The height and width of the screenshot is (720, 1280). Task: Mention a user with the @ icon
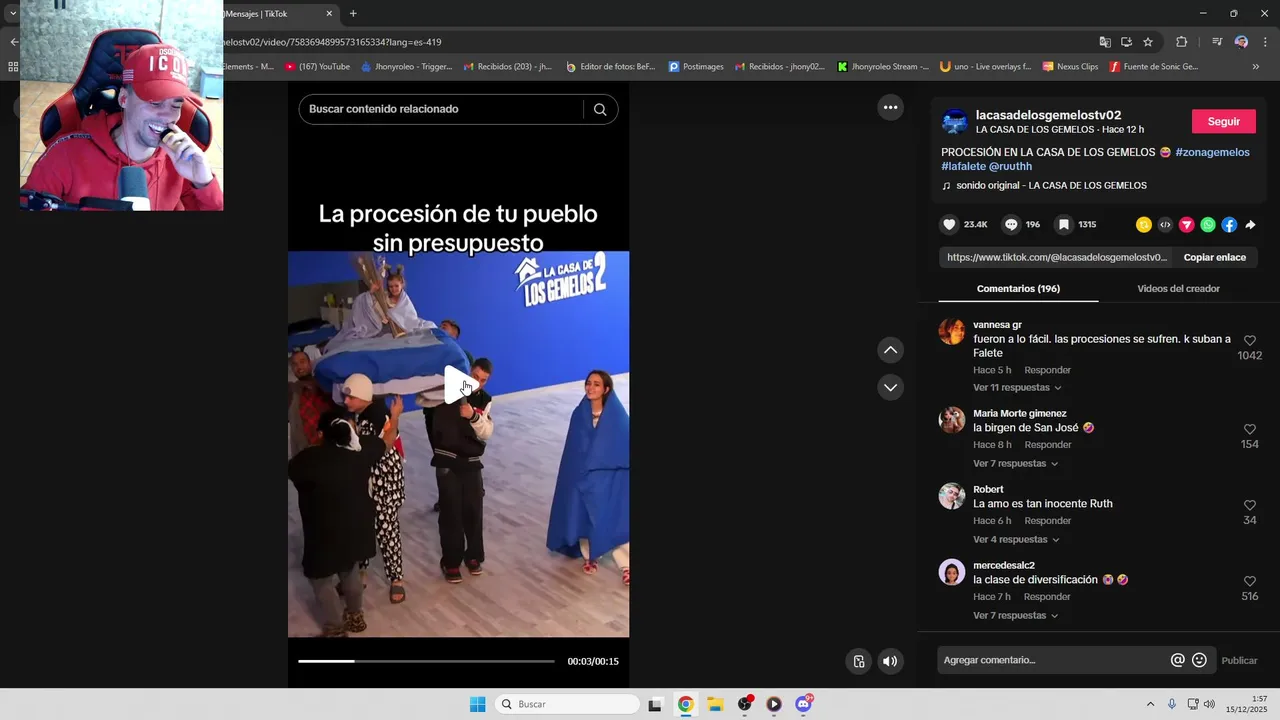(1178, 660)
